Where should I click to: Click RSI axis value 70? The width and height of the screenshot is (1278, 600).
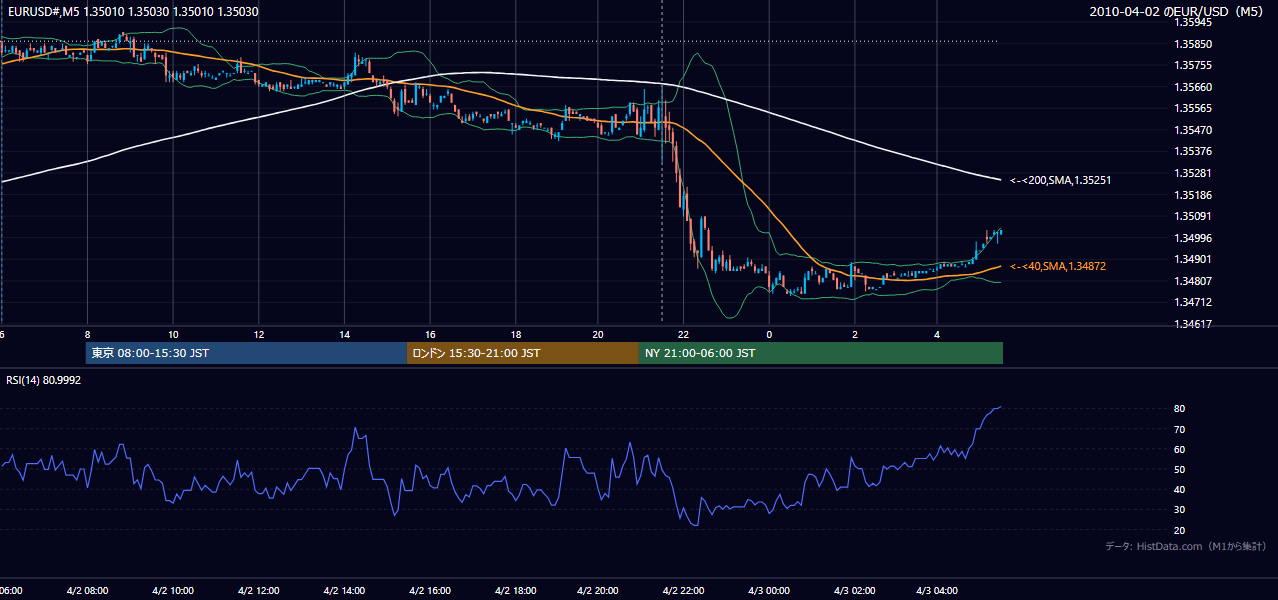click(1180, 429)
